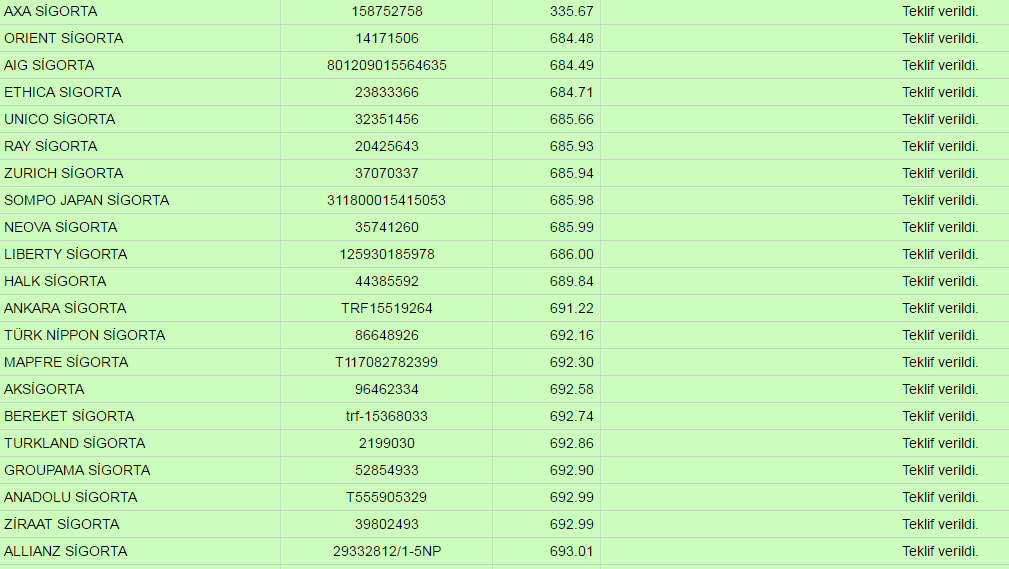Viewport: 1009px width, 569px height.
Task: Select MAPFRE SİGORTA number T117082782399
Action: pyautogui.click(x=386, y=362)
